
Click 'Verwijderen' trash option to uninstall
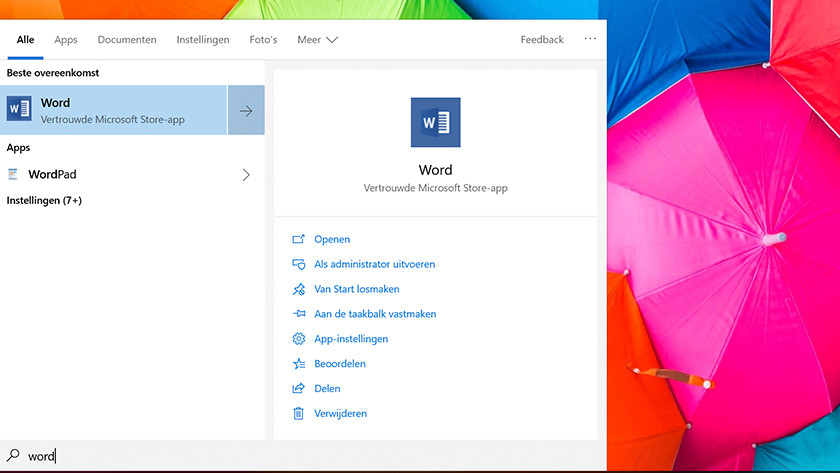click(x=340, y=414)
